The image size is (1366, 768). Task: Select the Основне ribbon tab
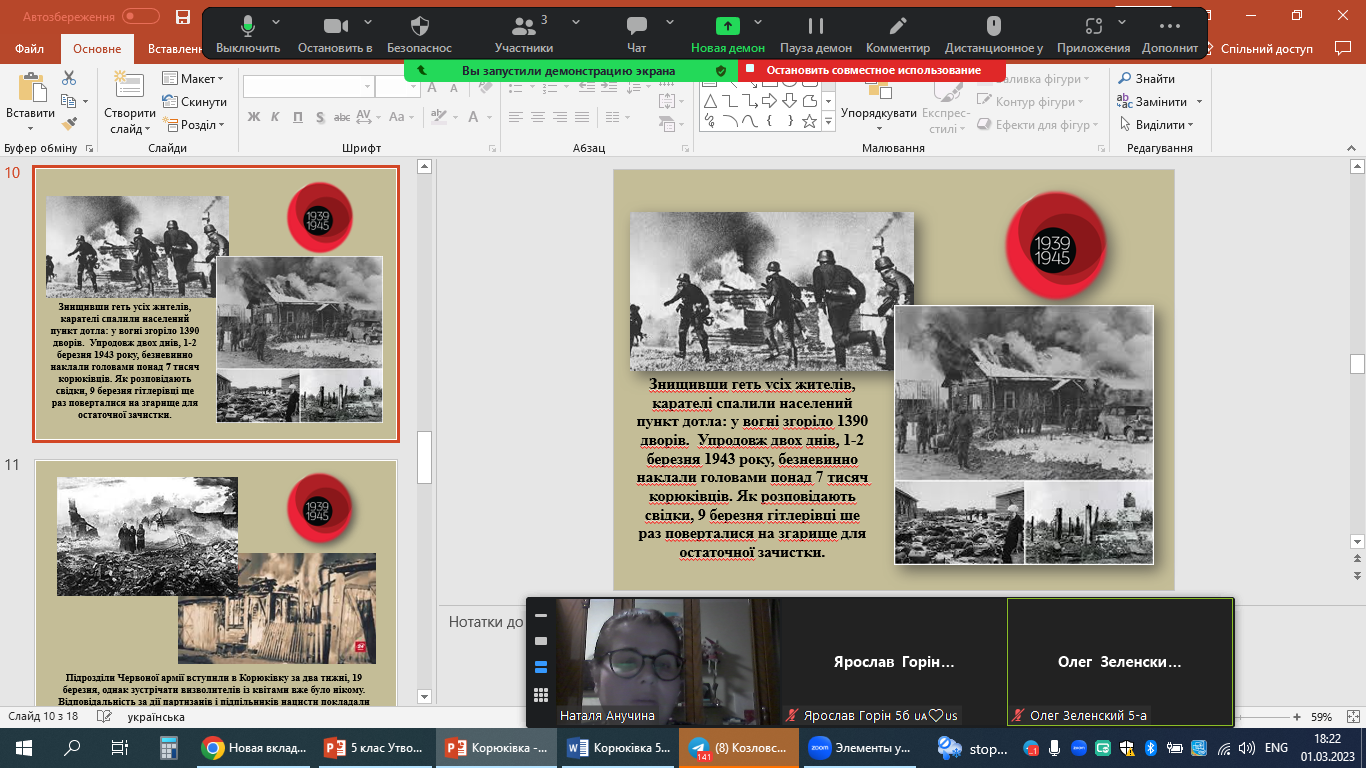click(x=97, y=48)
